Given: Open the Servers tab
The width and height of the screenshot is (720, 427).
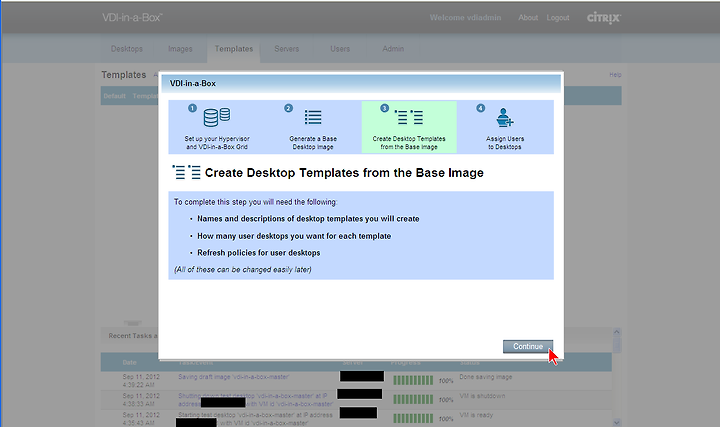Looking at the screenshot, I should 287,49.
